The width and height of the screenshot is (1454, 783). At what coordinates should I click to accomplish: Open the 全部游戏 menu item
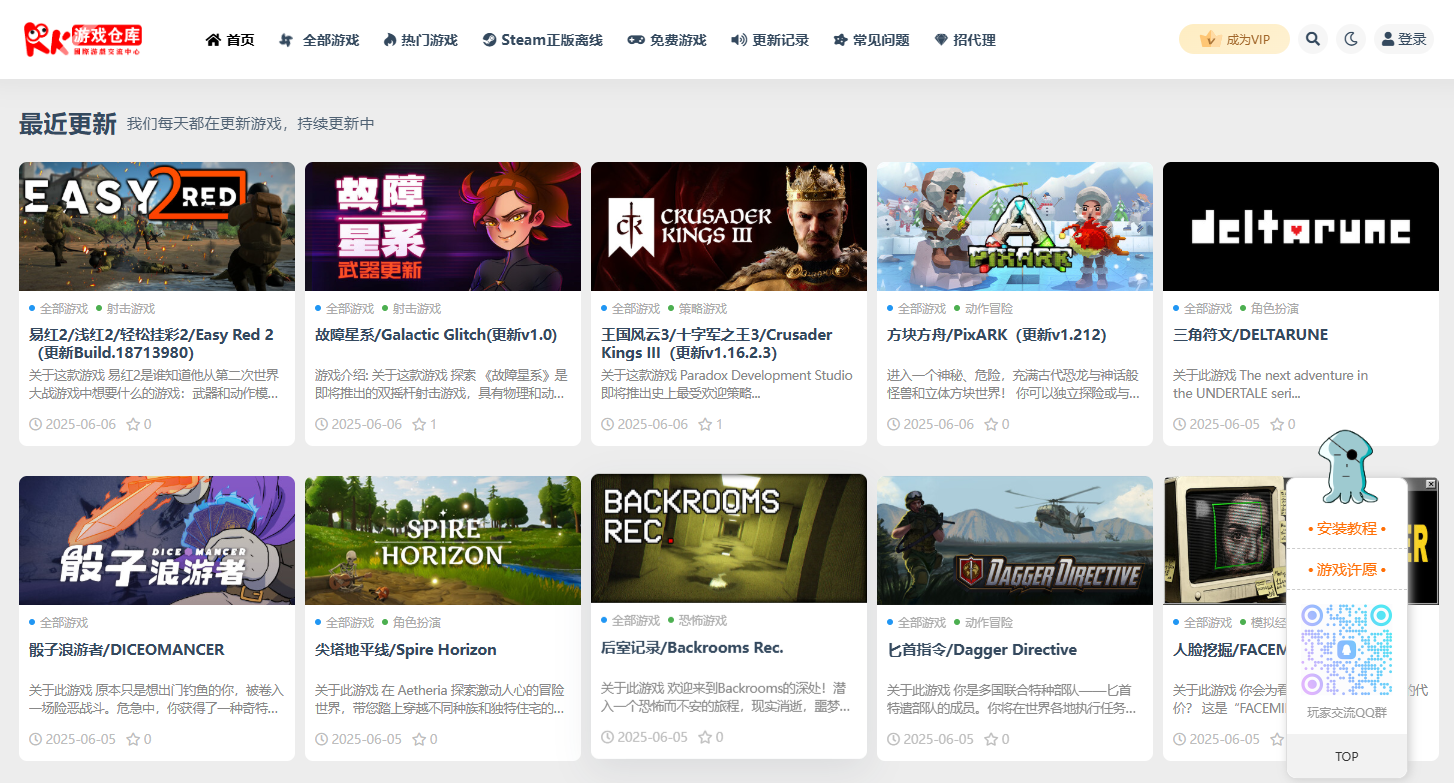pyautogui.click(x=319, y=40)
